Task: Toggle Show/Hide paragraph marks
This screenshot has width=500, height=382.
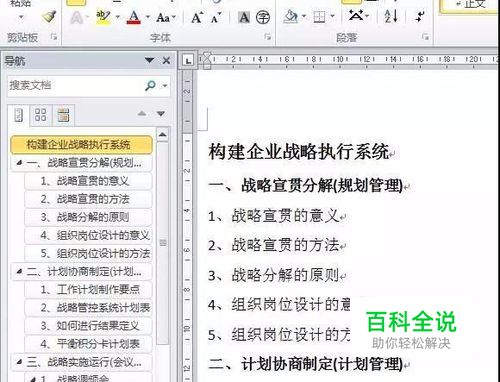Action: tap(420, 16)
